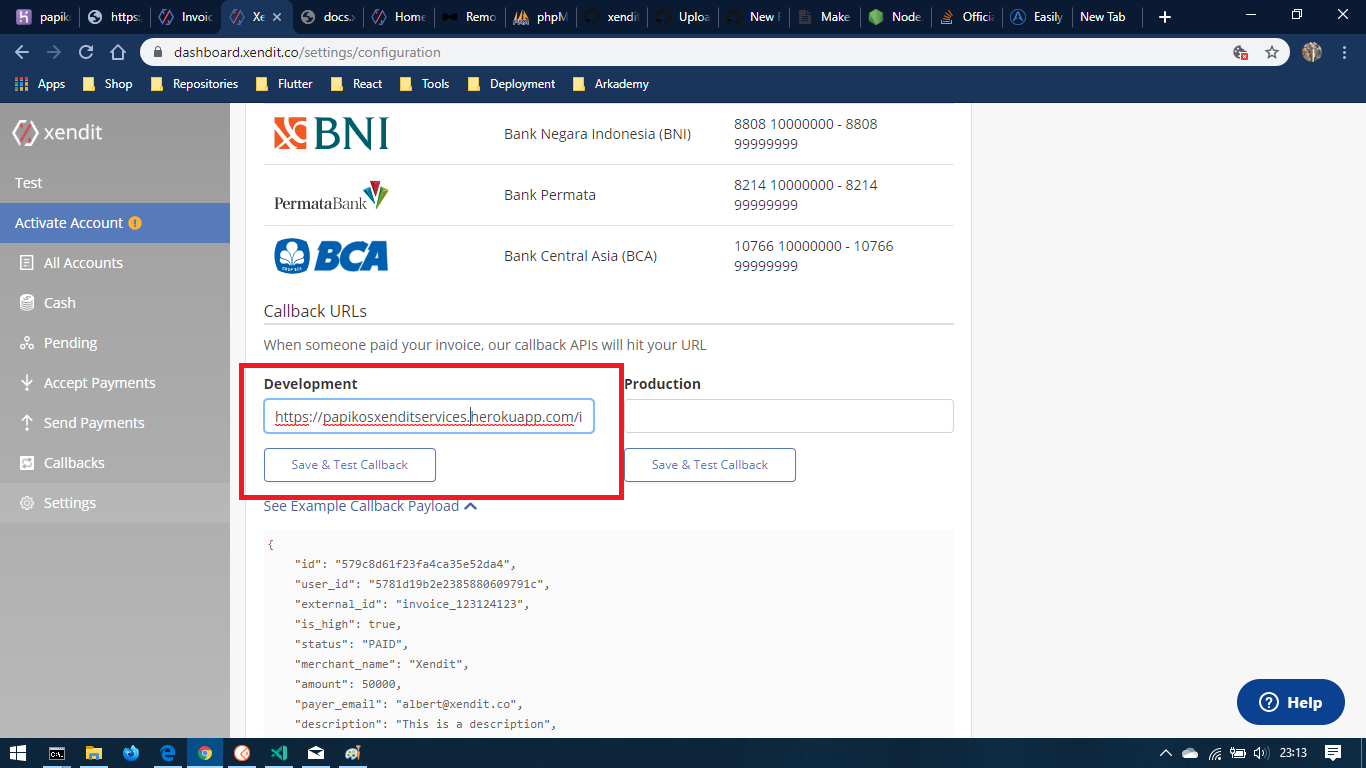Switch to the New Tab browser tab

coord(1108,17)
